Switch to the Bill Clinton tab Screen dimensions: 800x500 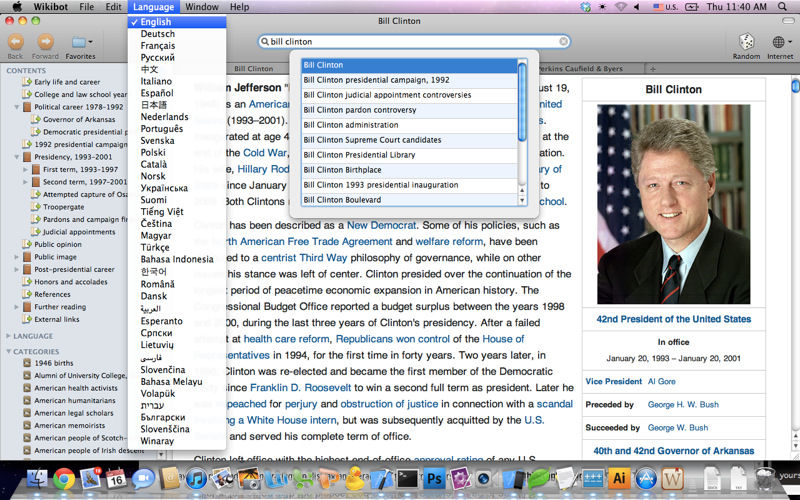[x=254, y=68]
